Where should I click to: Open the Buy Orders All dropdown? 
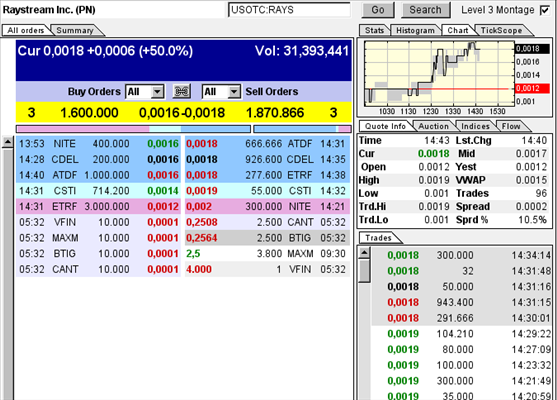click(x=145, y=92)
